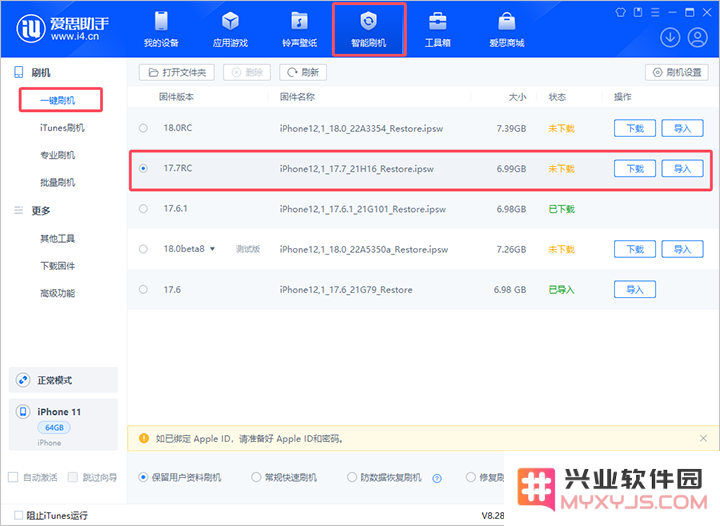The image size is (720, 526).
Task: Click the 64GB capacity badge
Action: tap(54, 428)
